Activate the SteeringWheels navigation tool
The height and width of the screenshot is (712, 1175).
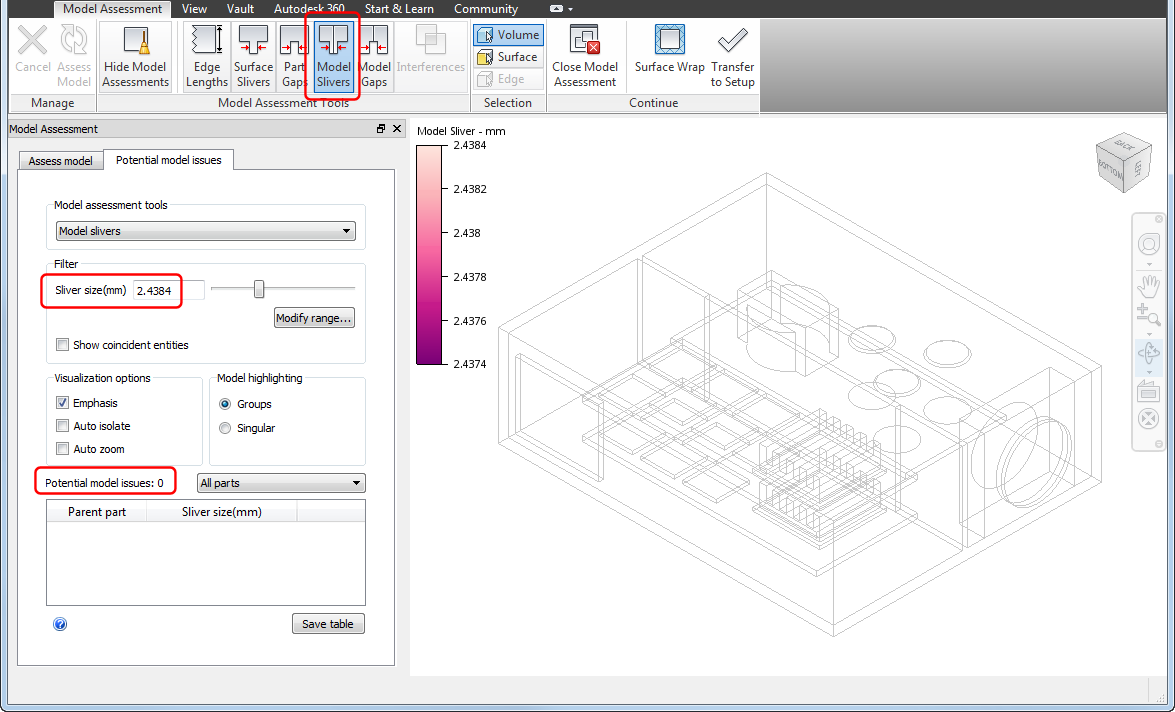pyautogui.click(x=1149, y=244)
